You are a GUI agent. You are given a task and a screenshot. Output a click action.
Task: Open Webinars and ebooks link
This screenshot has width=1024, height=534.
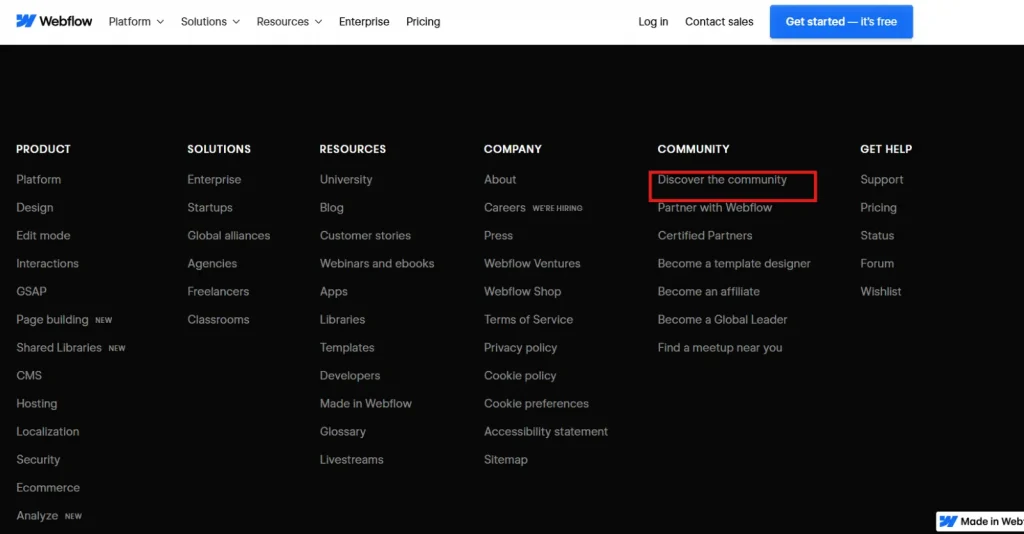pos(377,264)
